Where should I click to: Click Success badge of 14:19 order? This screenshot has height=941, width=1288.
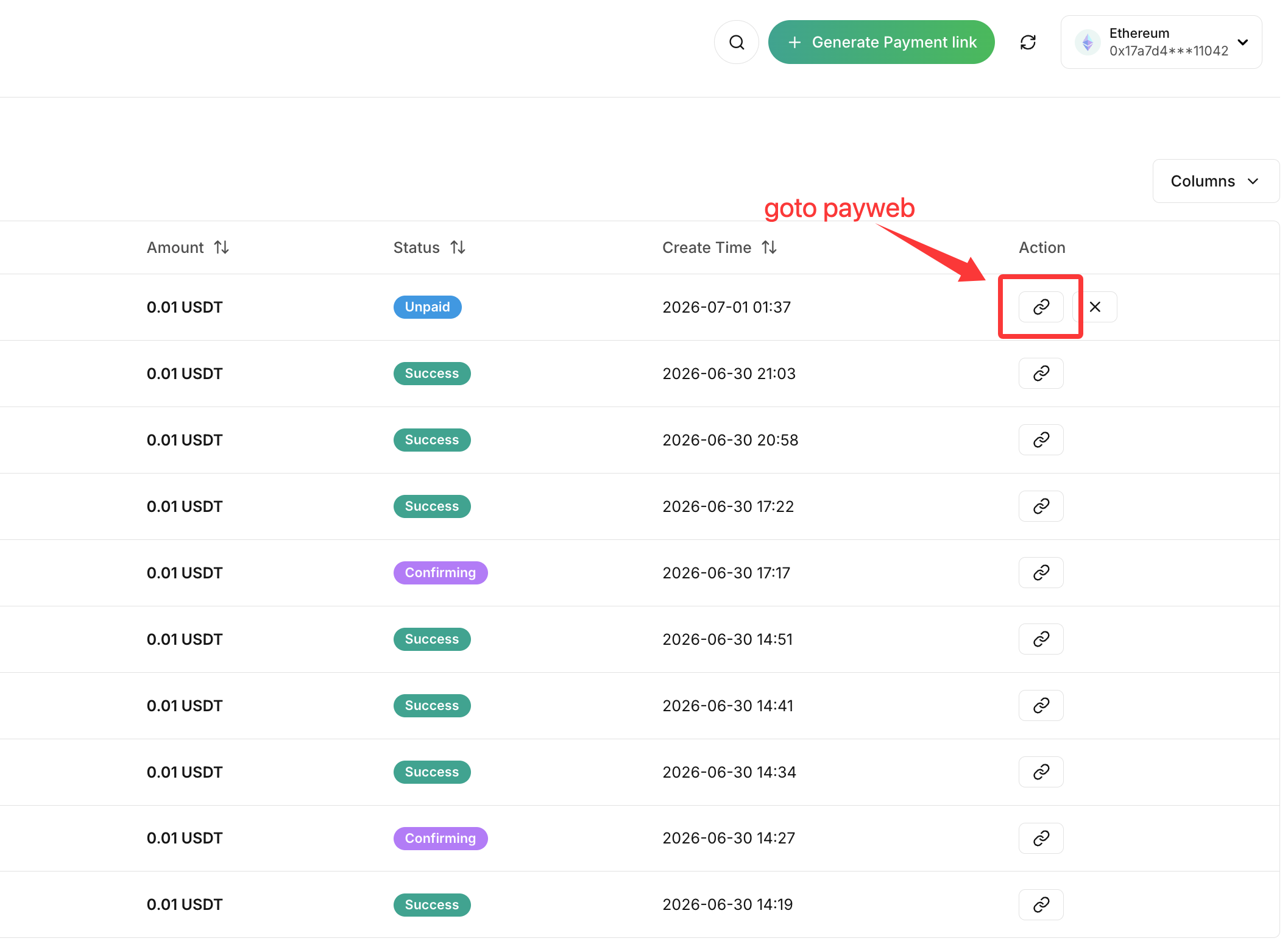click(x=431, y=904)
